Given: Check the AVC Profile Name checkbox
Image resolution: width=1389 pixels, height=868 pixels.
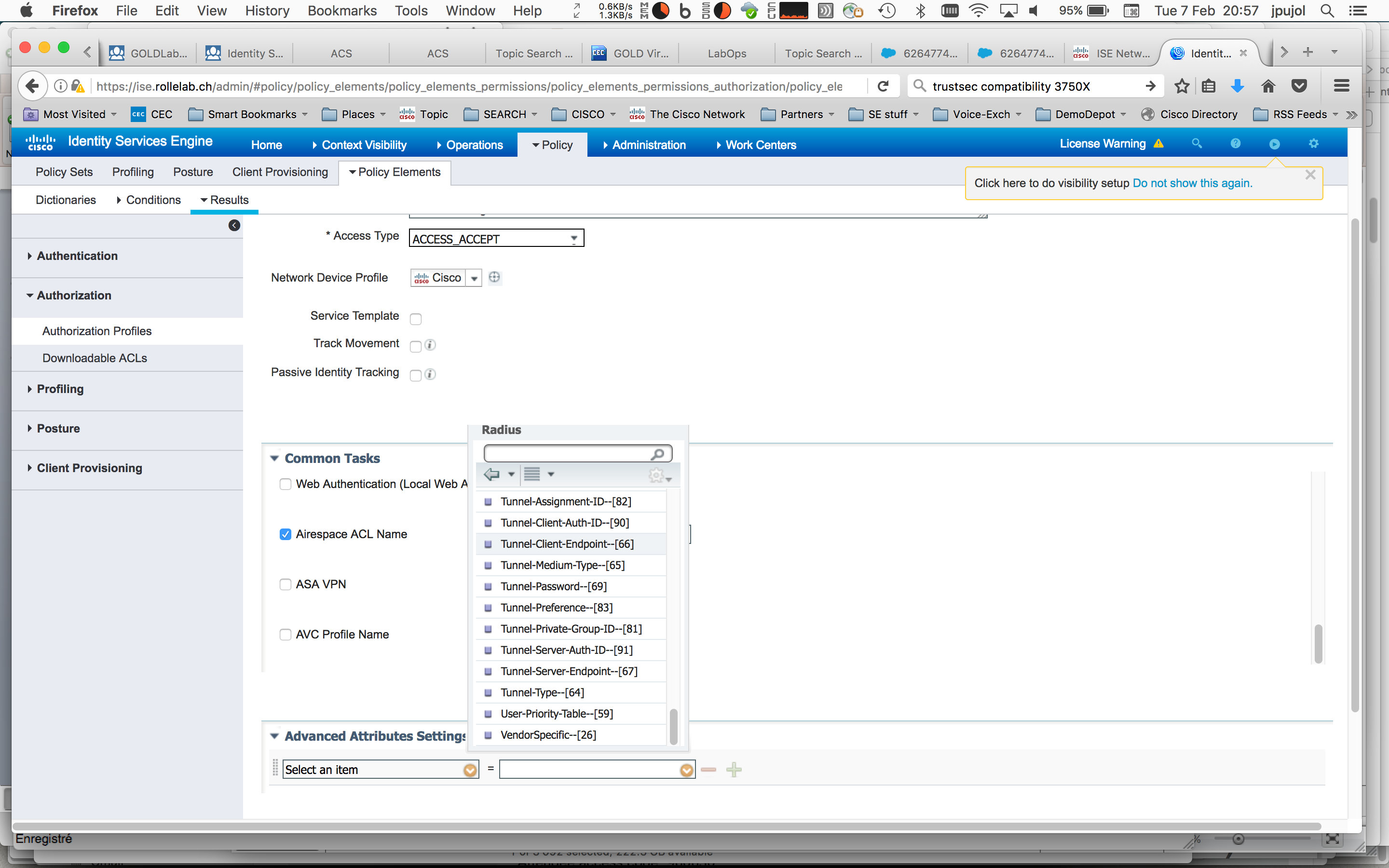Looking at the screenshot, I should click(x=285, y=634).
